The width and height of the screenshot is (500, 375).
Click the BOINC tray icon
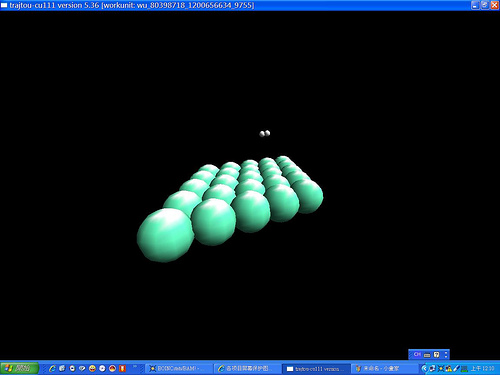click(x=440, y=368)
